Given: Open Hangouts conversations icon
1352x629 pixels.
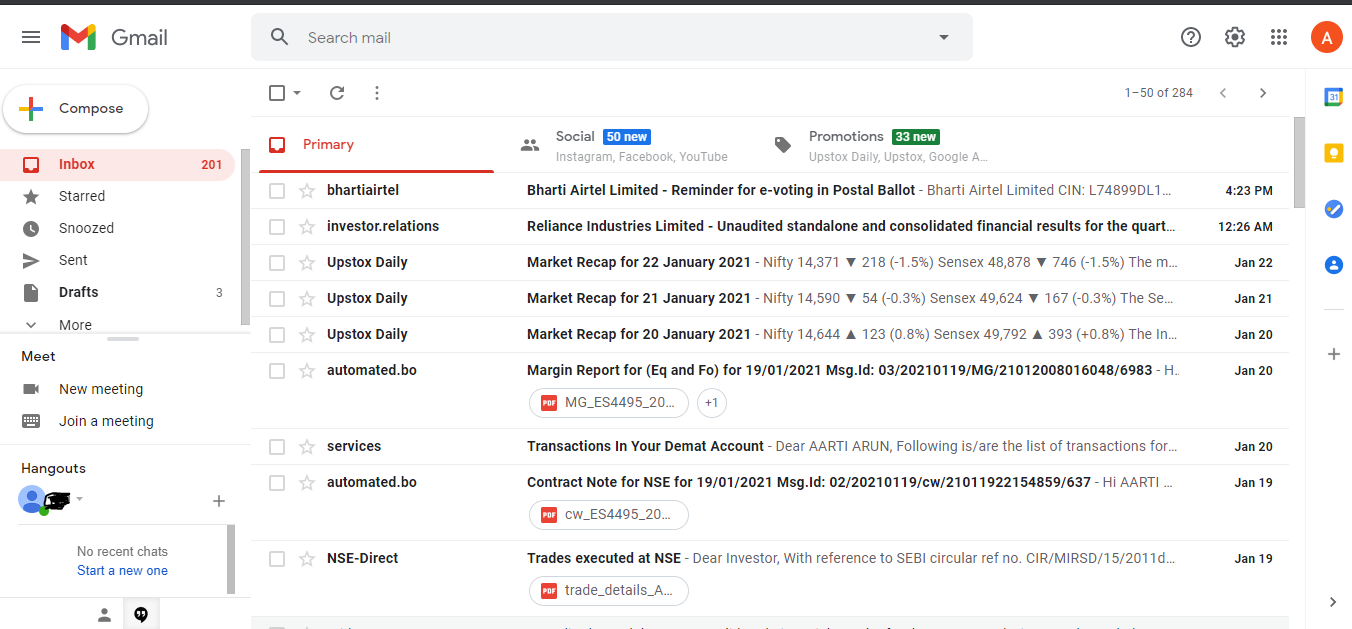Looking at the screenshot, I should [141, 615].
